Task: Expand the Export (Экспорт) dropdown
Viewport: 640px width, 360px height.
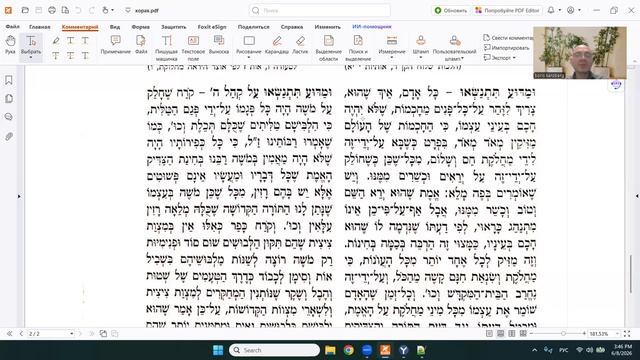Action: coord(514,58)
